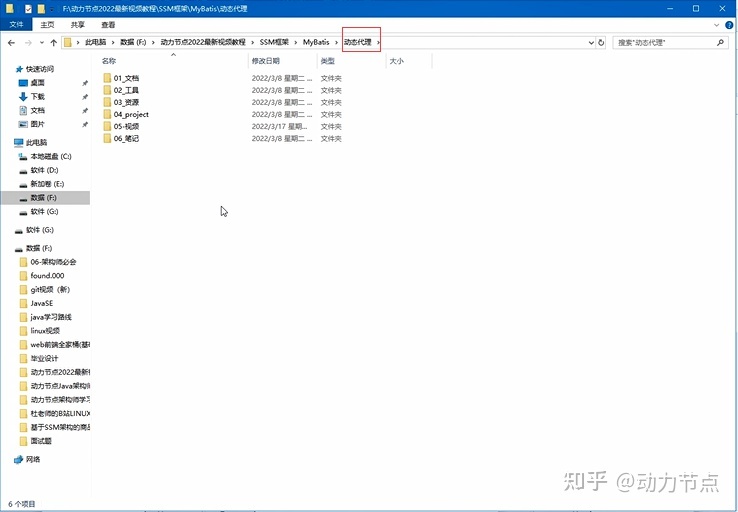Click the 快速访问 star icon
The width and height of the screenshot is (738, 512).
click(x=19, y=69)
